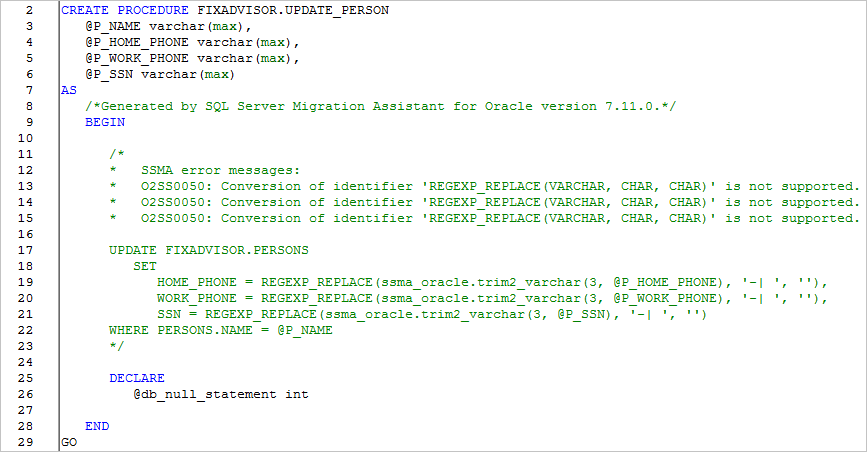Click line number 29 in the gutter
The height and width of the screenshot is (452, 867).
(x=25, y=443)
